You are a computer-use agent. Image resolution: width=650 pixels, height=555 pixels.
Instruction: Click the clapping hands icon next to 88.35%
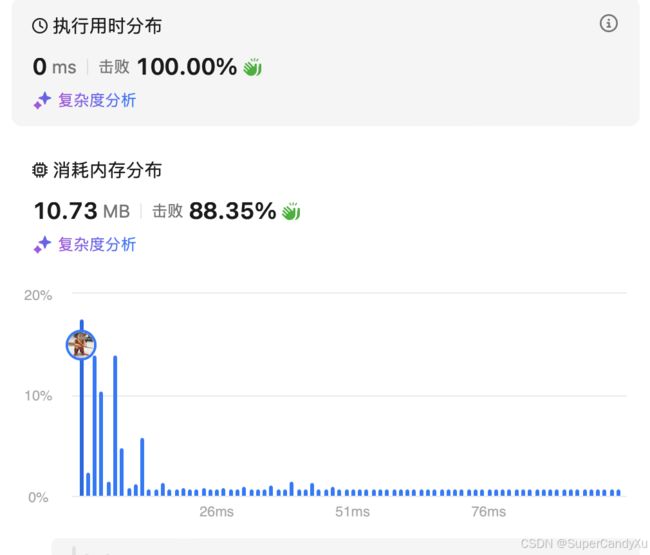291,211
